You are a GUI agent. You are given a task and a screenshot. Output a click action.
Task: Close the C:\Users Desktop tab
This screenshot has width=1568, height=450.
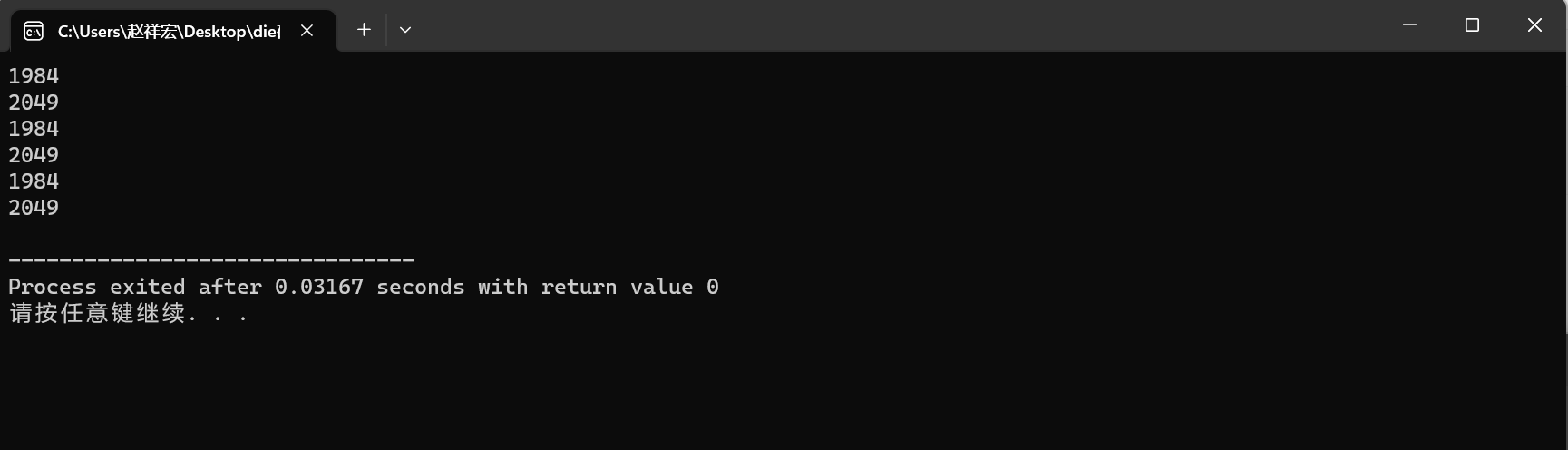click(x=307, y=31)
